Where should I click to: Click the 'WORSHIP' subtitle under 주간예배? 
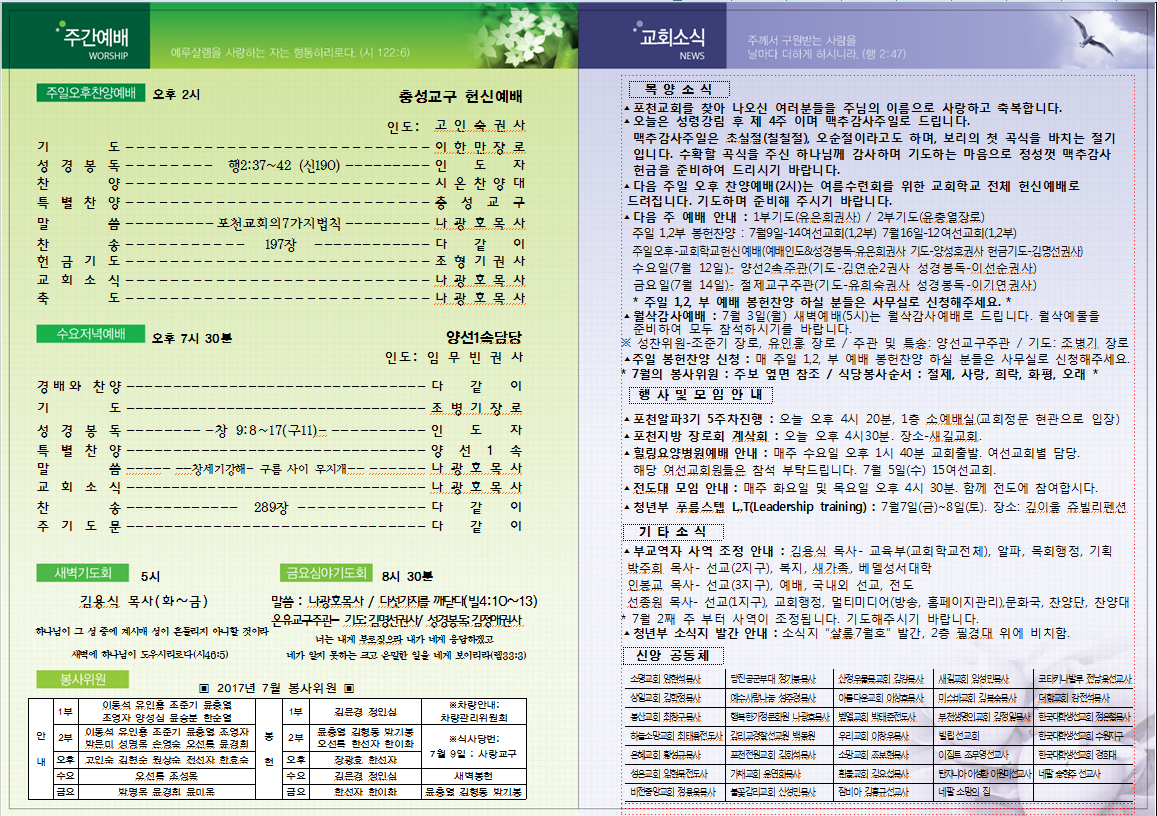(x=109, y=56)
